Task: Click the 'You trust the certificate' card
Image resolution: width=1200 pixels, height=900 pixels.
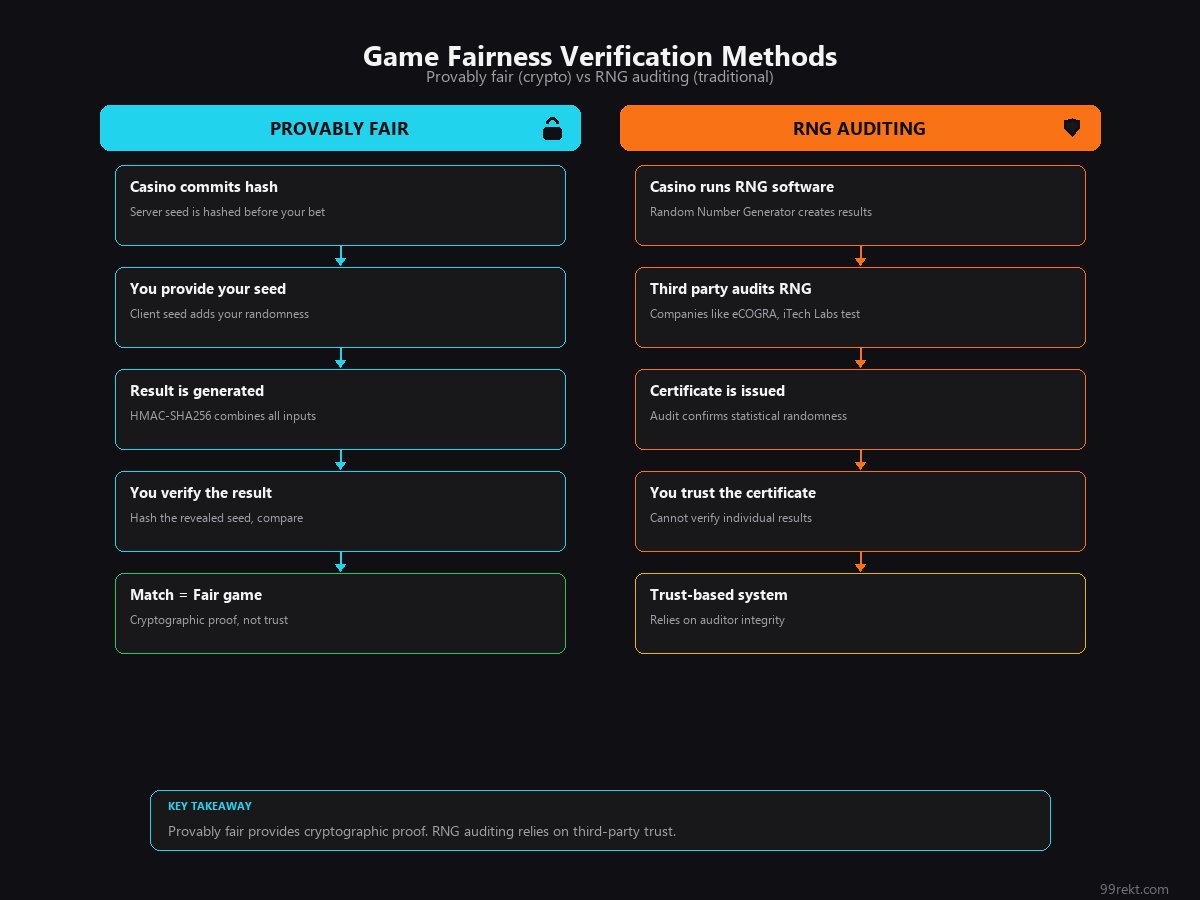Action: pyautogui.click(x=860, y=511)
